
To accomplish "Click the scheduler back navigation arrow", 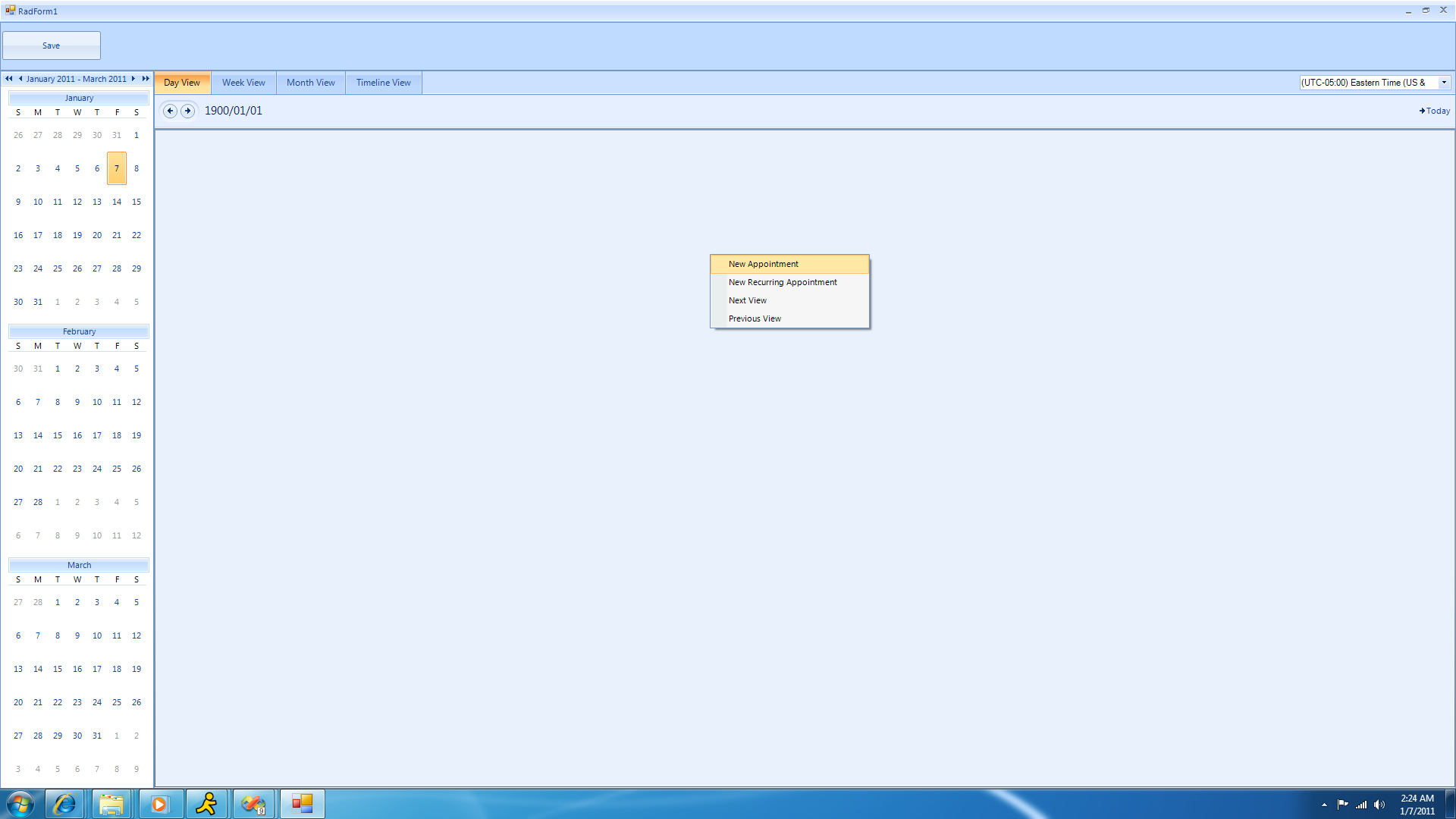I will click(170, 111).
